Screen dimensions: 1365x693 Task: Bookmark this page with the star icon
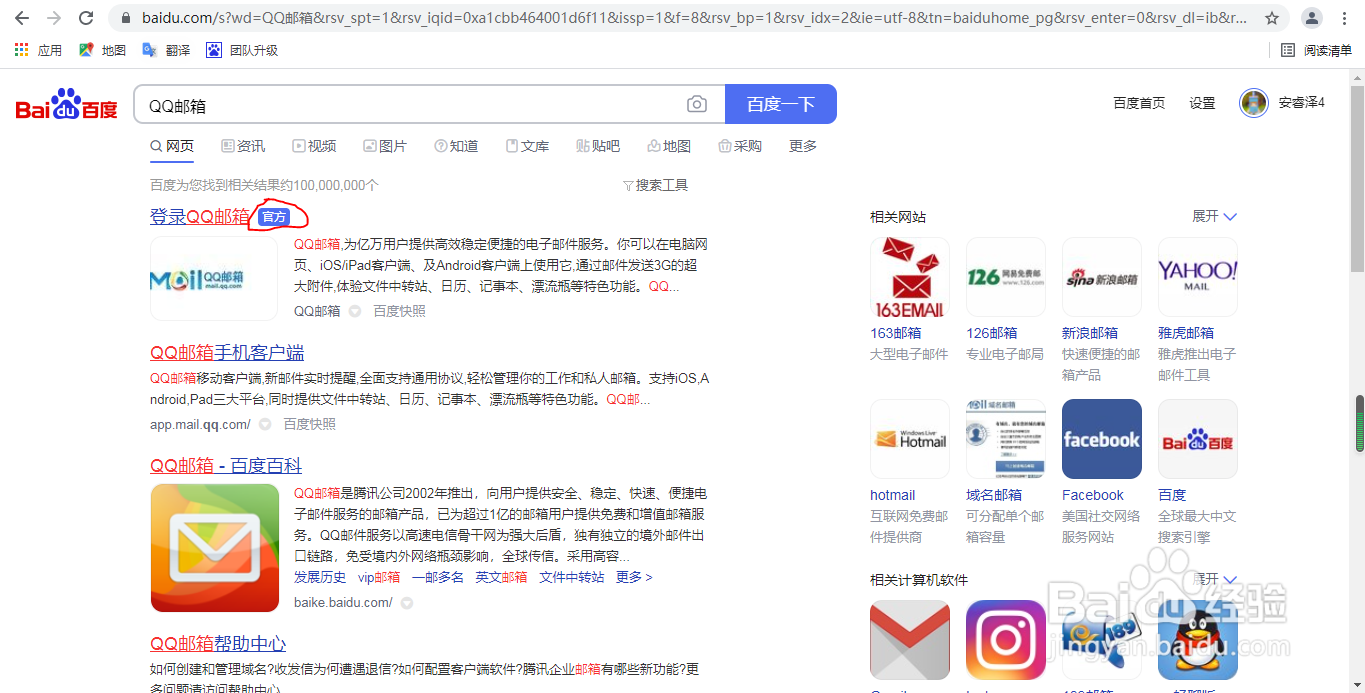point(1272,18)
